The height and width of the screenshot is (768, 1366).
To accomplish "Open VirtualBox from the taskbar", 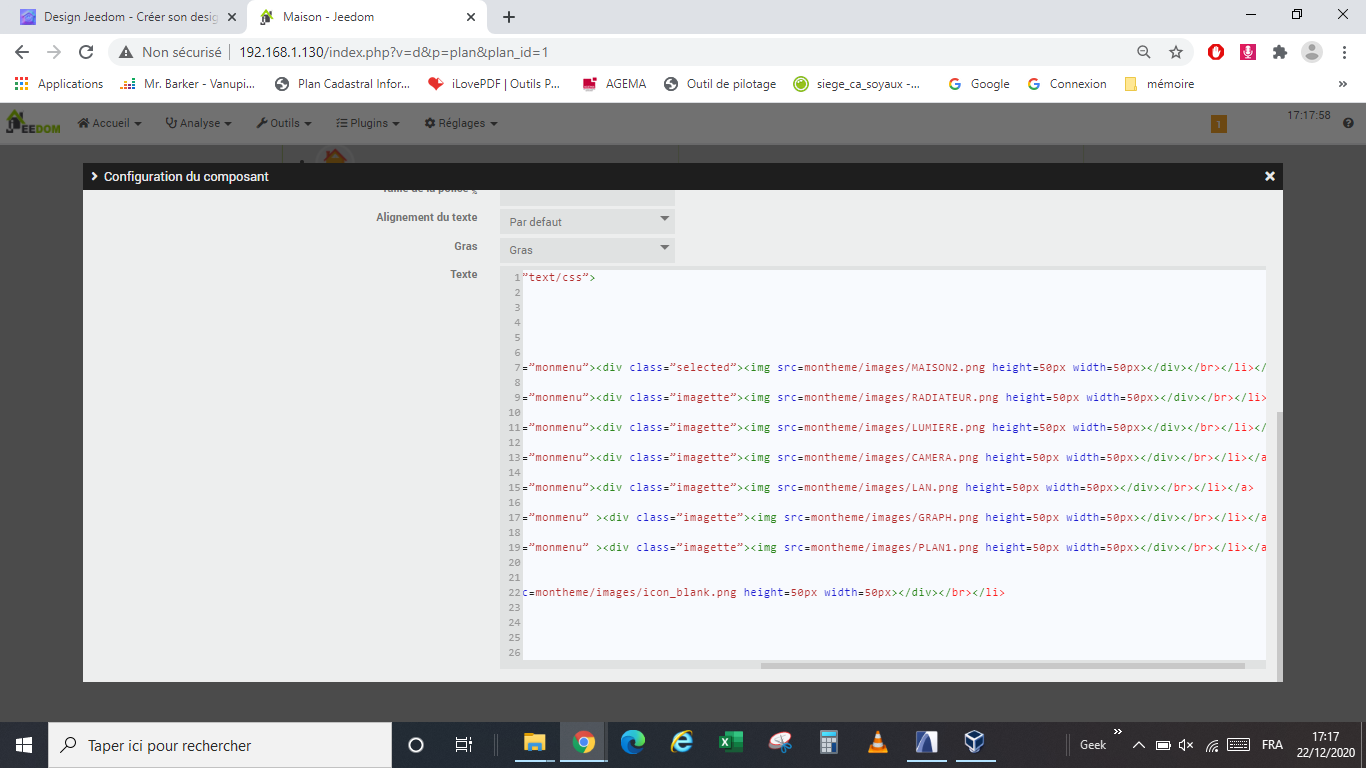I will [975, 743].
